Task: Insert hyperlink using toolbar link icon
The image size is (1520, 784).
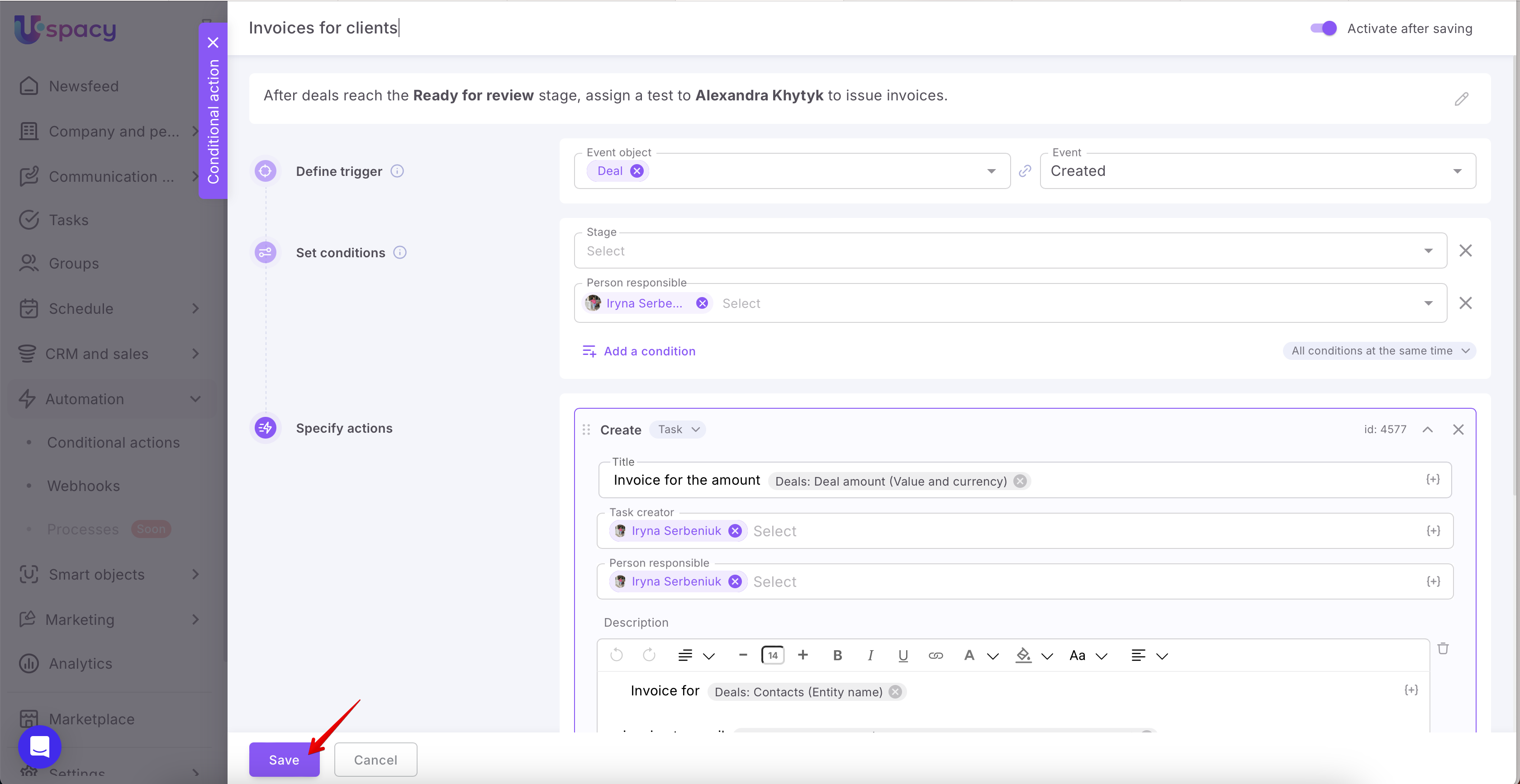Action: click(x=935, y=656)
